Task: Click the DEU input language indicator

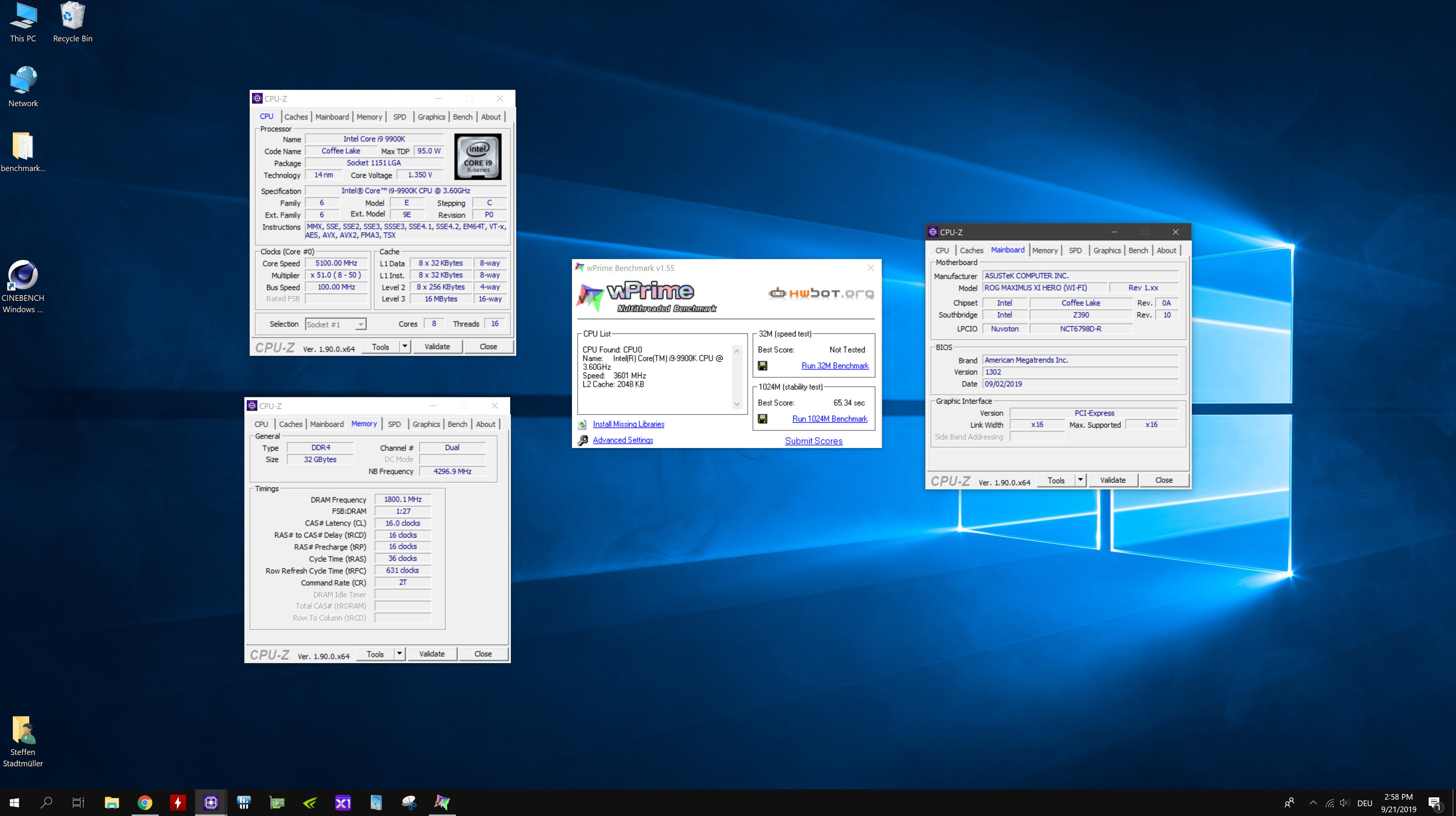Action: [x=1365, y=803]
